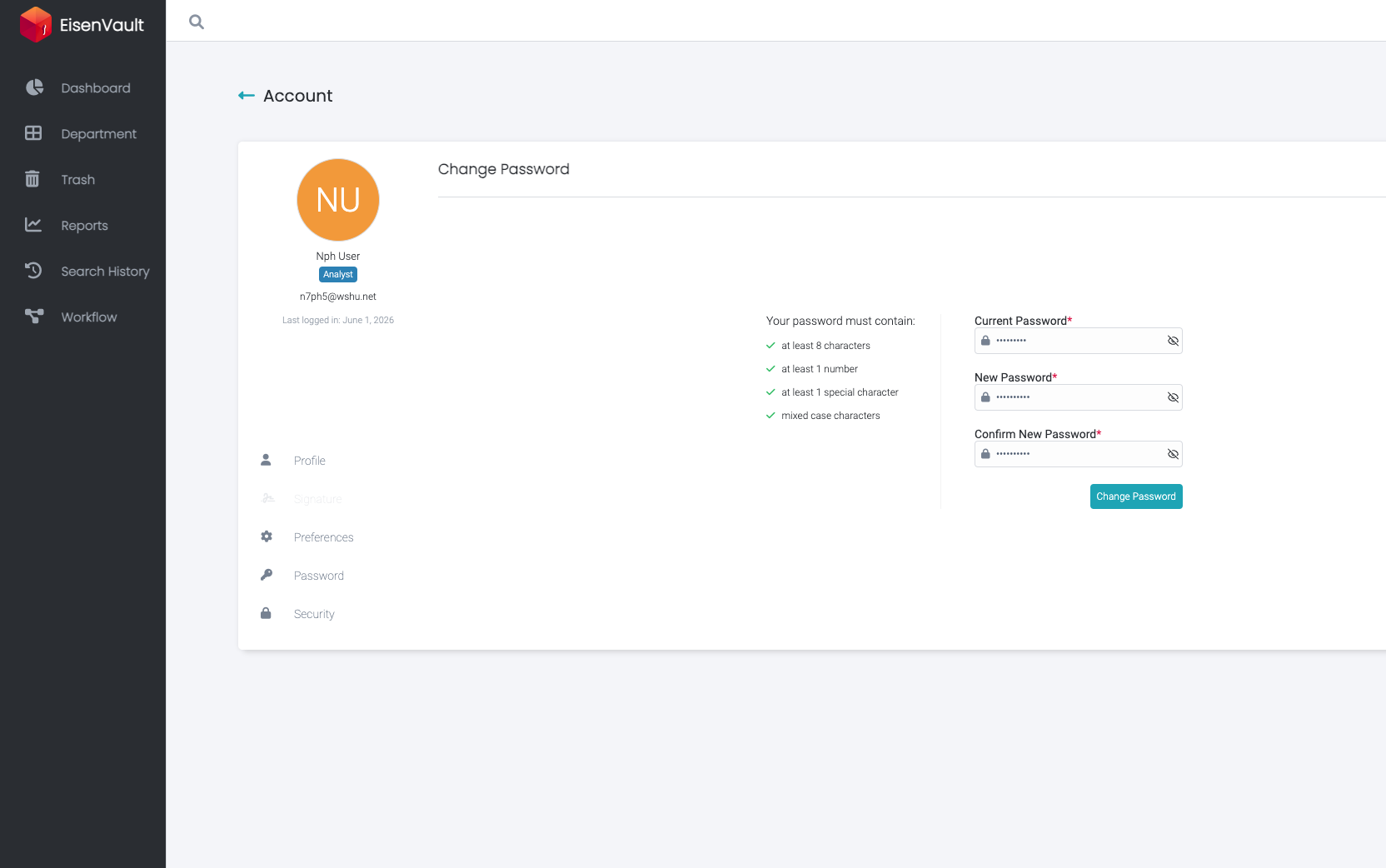Click lock icon in New Password field
This screenshot has height=868, width=1386.
point(985,397)
